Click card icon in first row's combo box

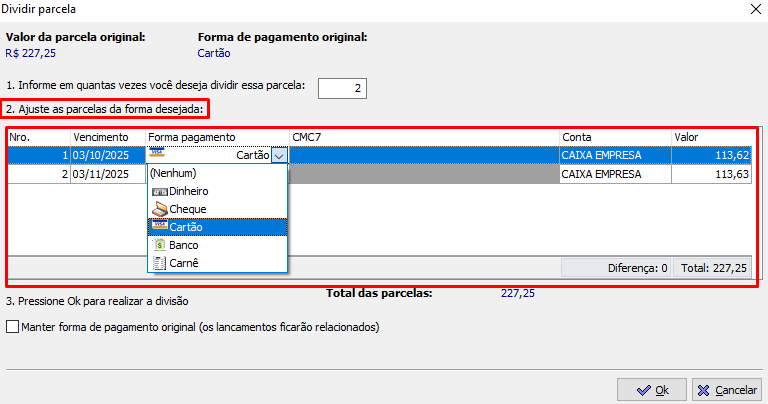(x=157, y=155)
